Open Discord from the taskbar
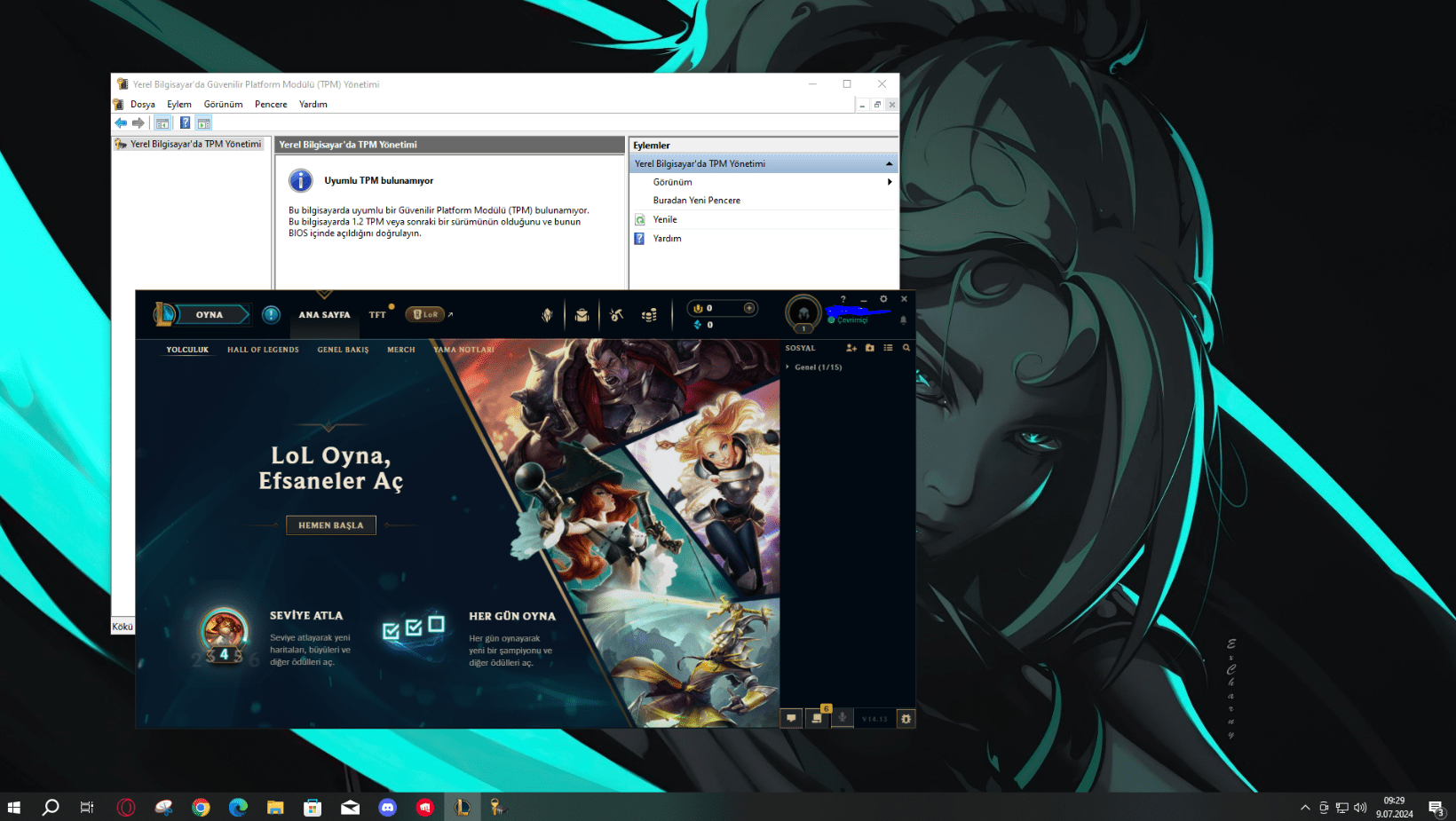 point(388,807)
